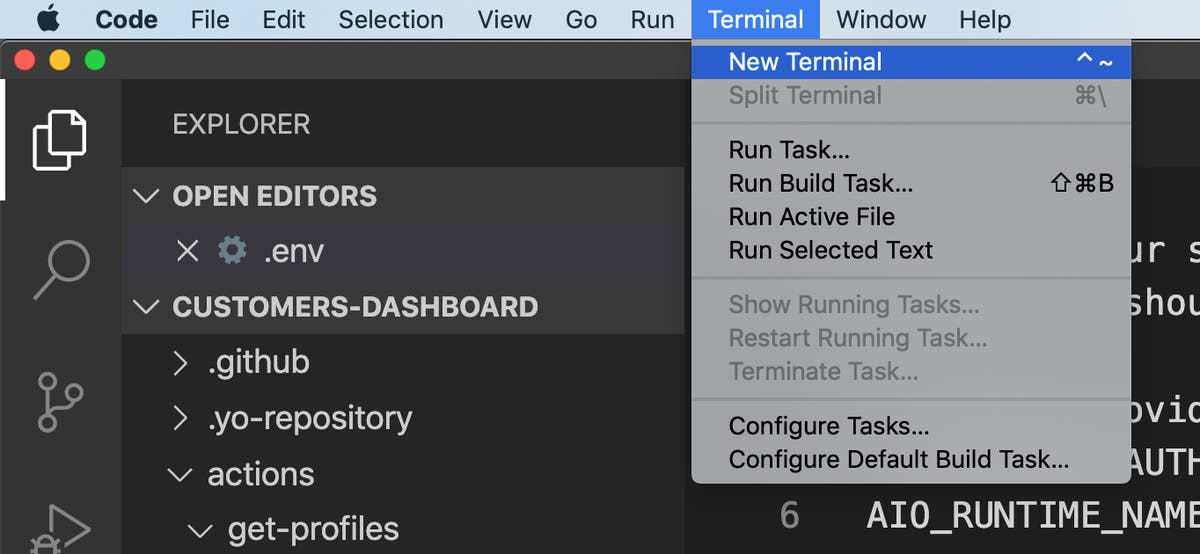Collapse the Open Editors section

(147, 196)
